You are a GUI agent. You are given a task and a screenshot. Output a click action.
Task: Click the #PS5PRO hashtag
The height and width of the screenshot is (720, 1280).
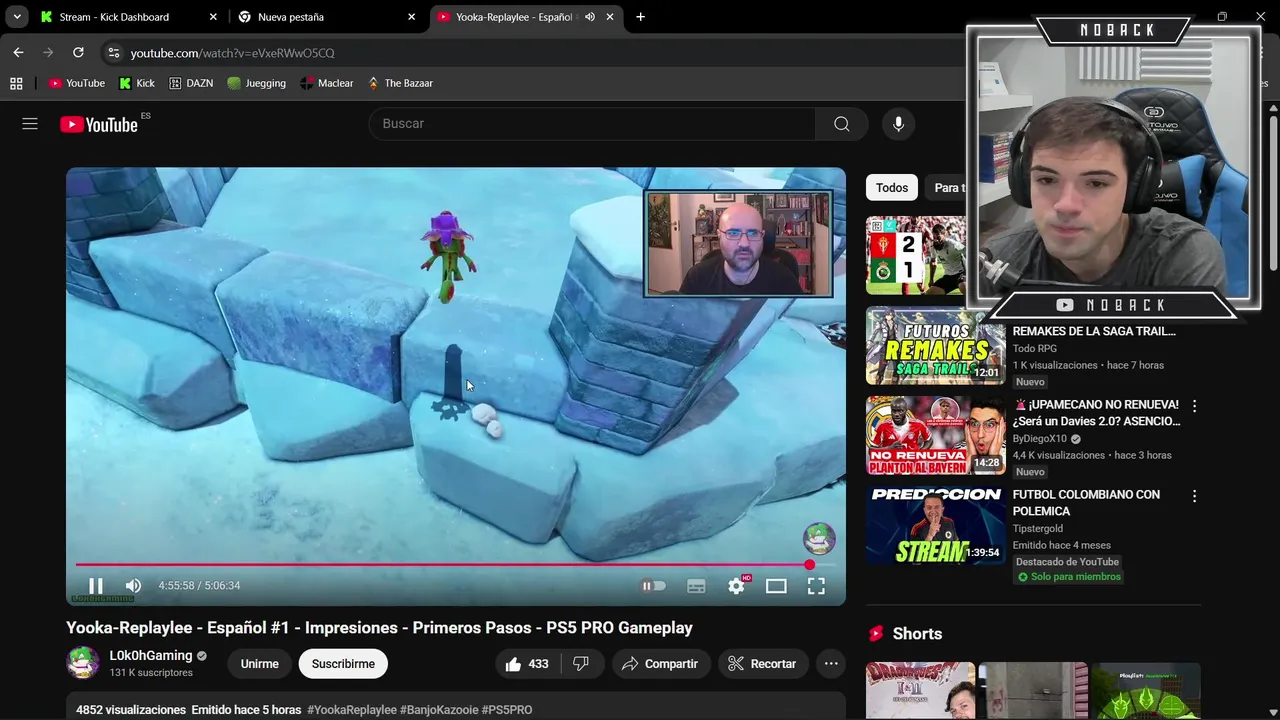click(x=507, y=710)
